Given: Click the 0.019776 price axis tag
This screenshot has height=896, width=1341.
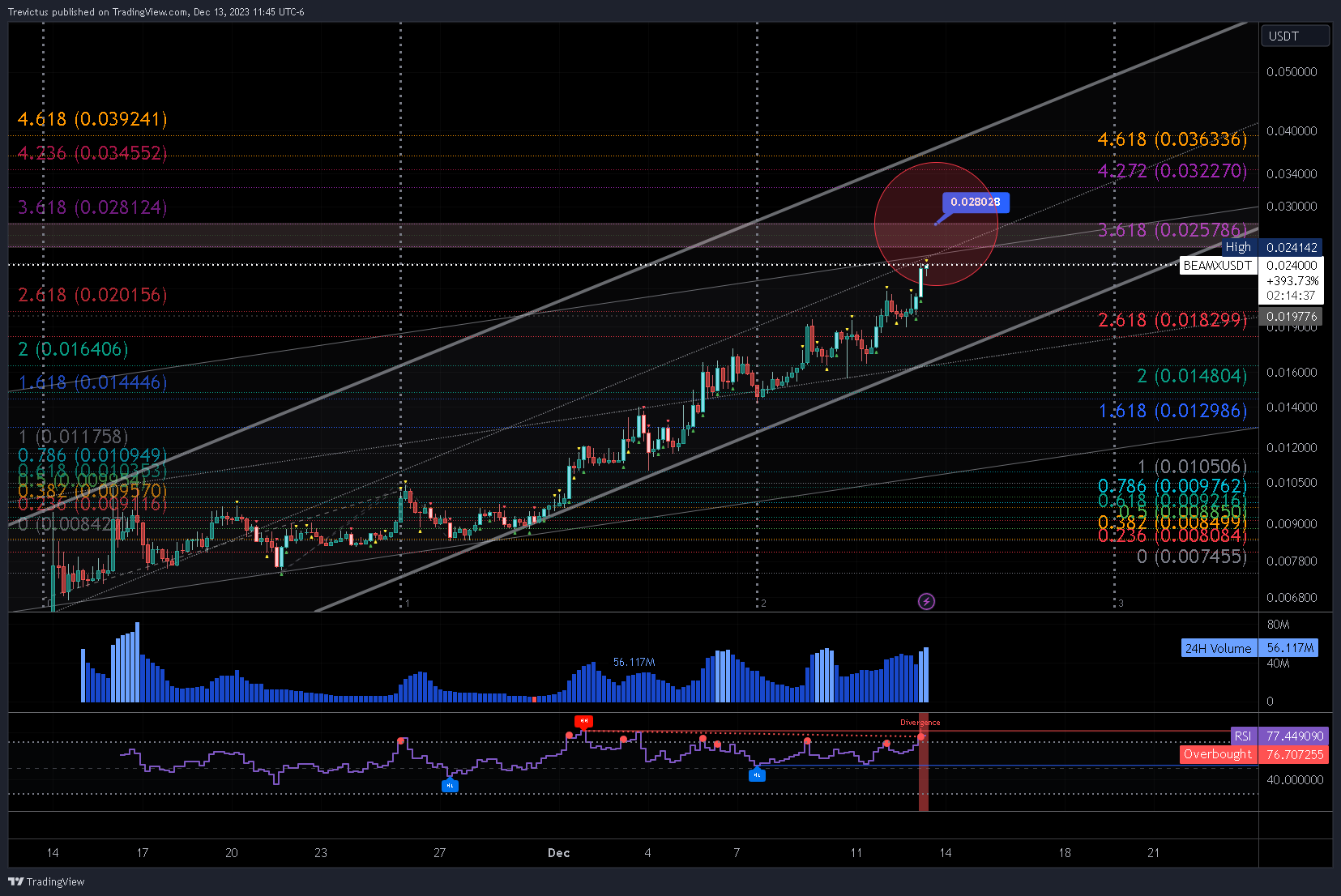Looking at the screenshot, I should (1291, 317).
